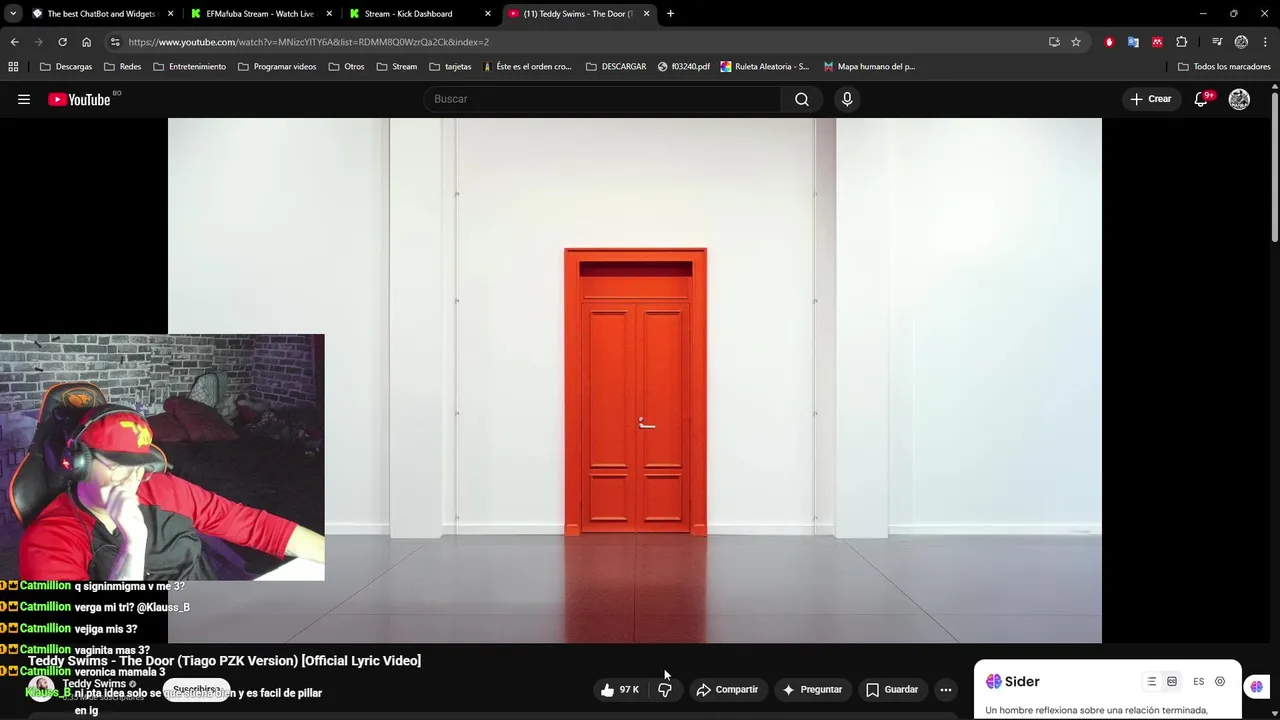Open Chrome three-dot main menu
The width and height of the screenshot is (1280, 720).
(1264, 42)
